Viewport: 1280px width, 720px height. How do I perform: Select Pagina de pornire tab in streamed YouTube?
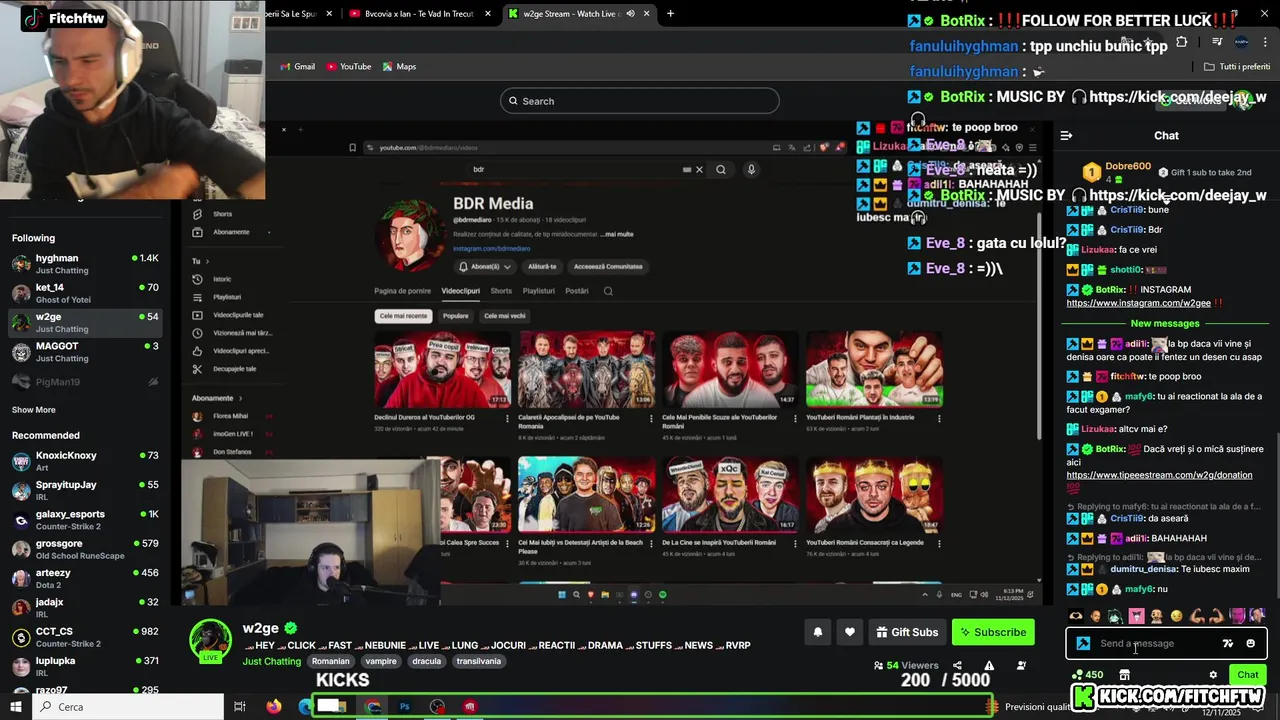pos(402,291)
